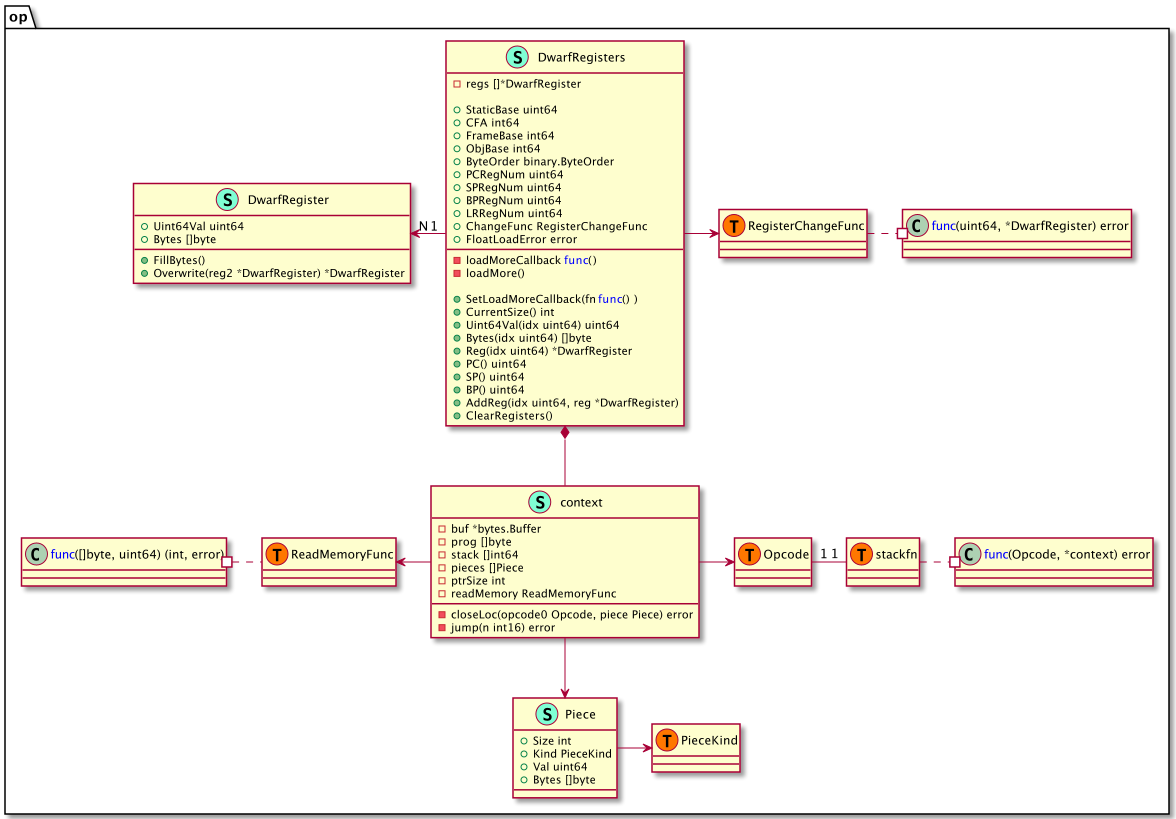Click the S icon in the context class header
Viewport: 1176px width, 819px height.
pos(539,502)
